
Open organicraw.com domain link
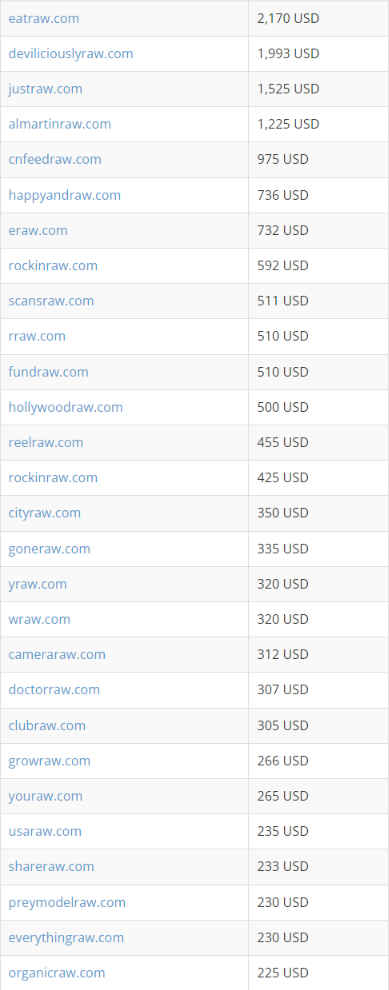click(x=57, y=973)
